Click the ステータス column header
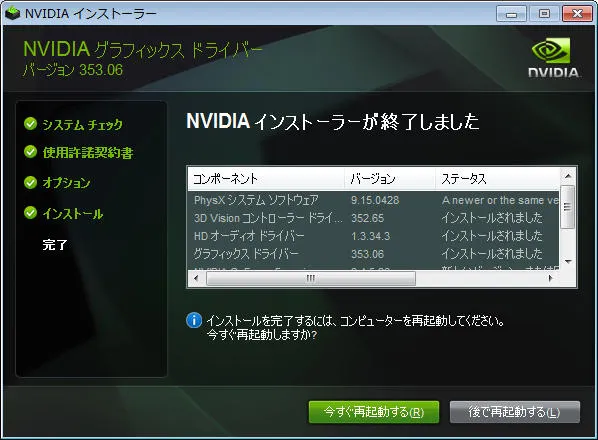This screenshot has height=440, width=598. tap(497, 179)
